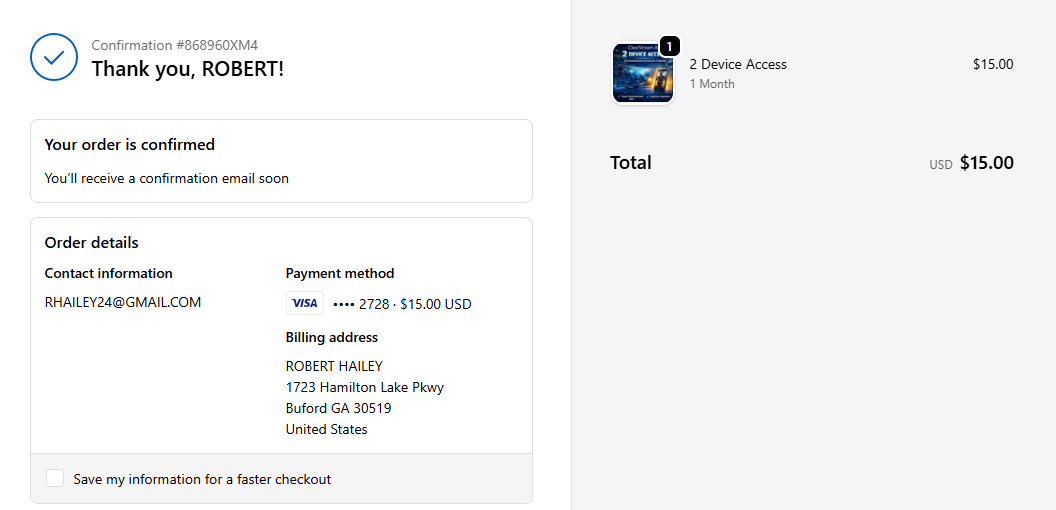Select the RHAILEY24@GMAIL.COM contact email
Screen dimensions: 1056x510
[x=123, y=302]
